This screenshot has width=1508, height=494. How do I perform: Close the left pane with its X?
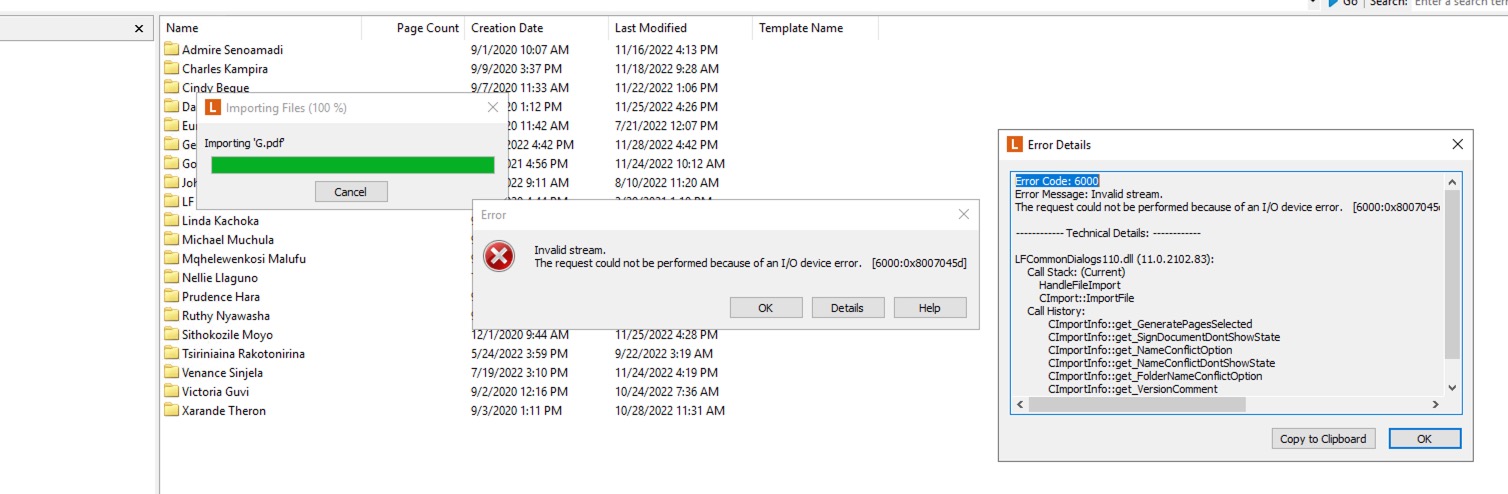click(139, 29)
